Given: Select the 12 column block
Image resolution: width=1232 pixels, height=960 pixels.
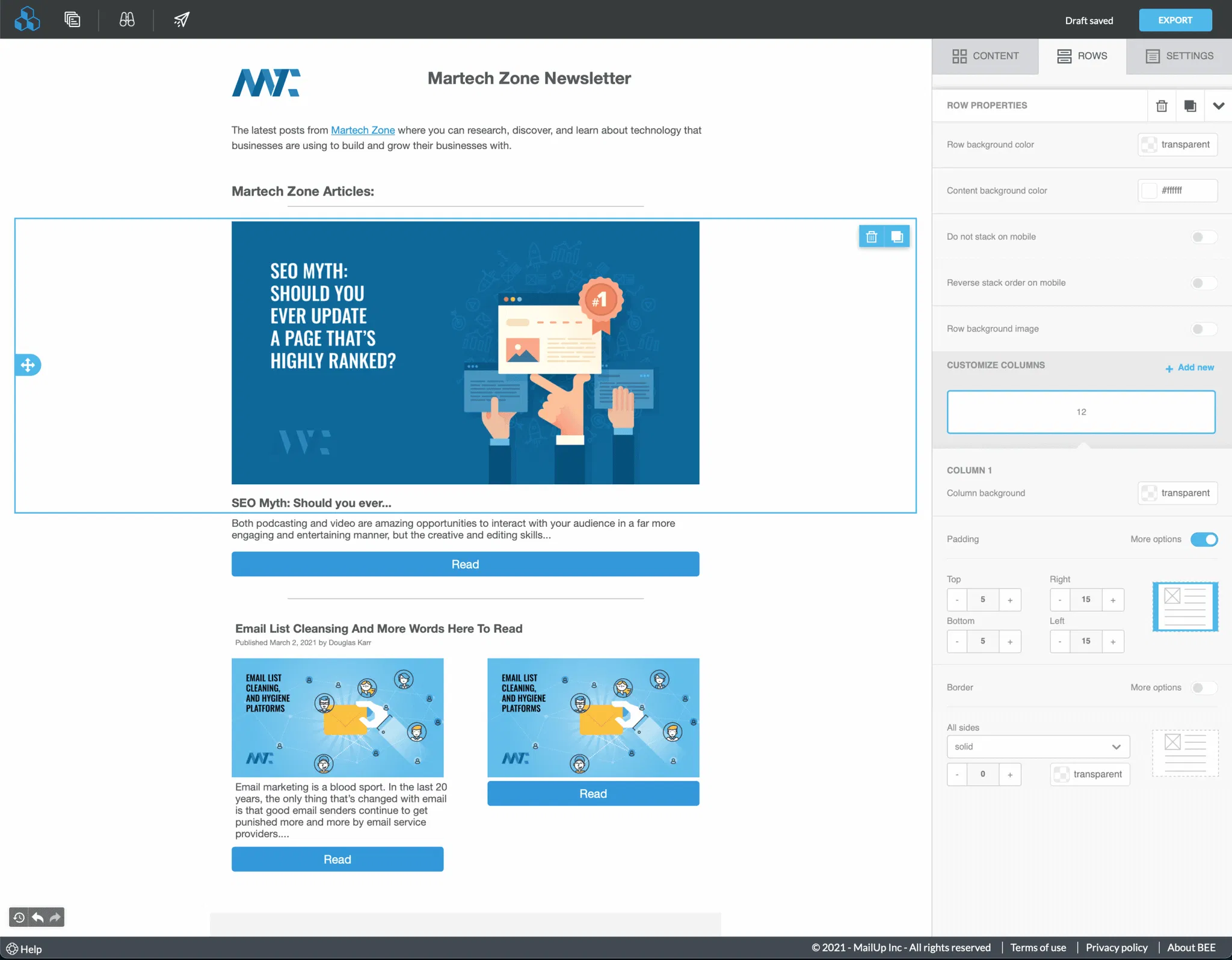Looking at the screenshot, I should click(x=1081, y=412).
